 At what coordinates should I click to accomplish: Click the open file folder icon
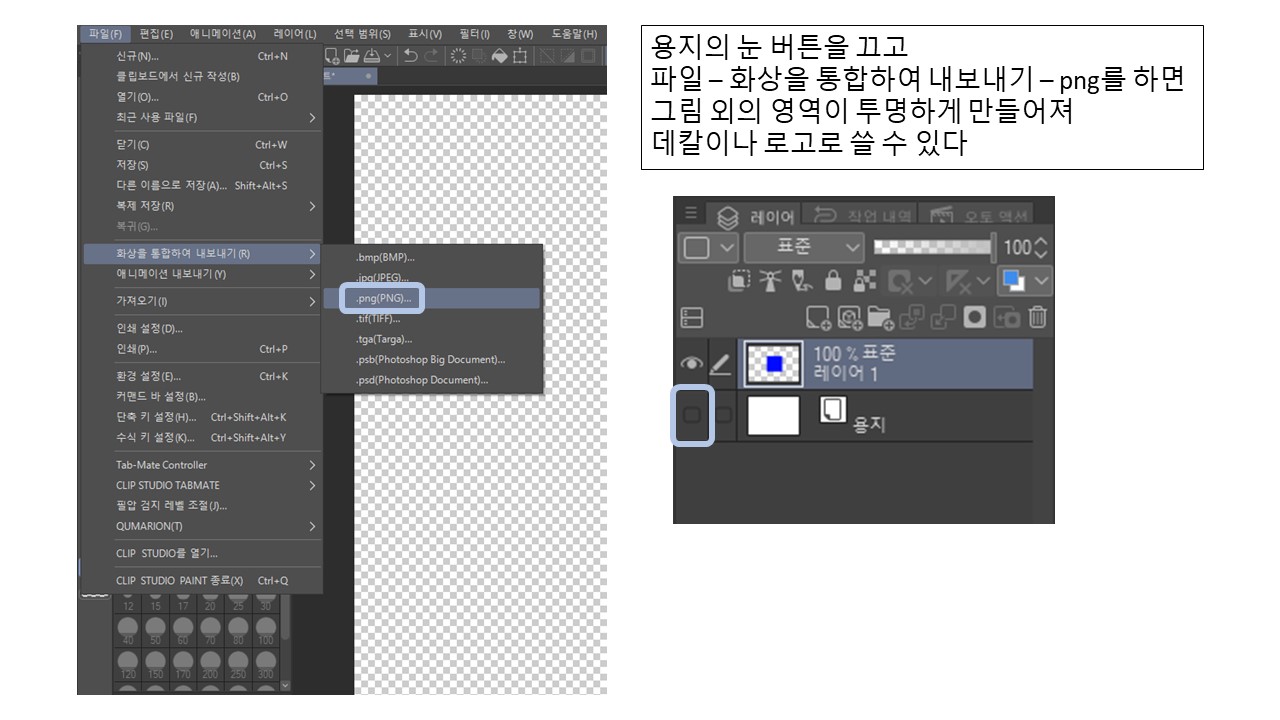click(352, 56)
